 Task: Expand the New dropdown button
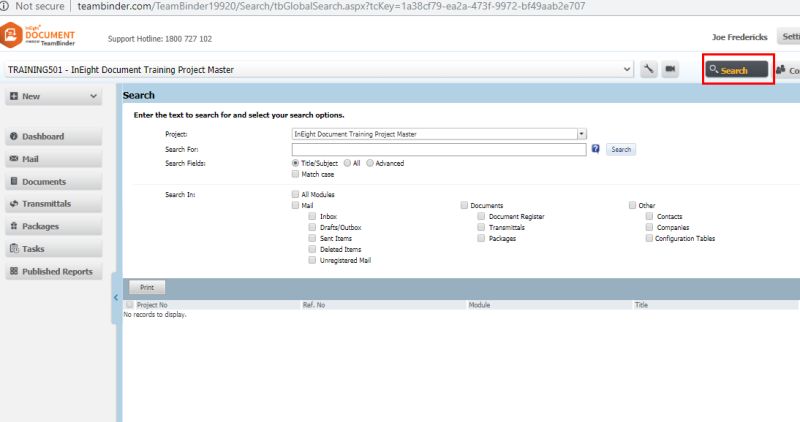pos(54,96)
